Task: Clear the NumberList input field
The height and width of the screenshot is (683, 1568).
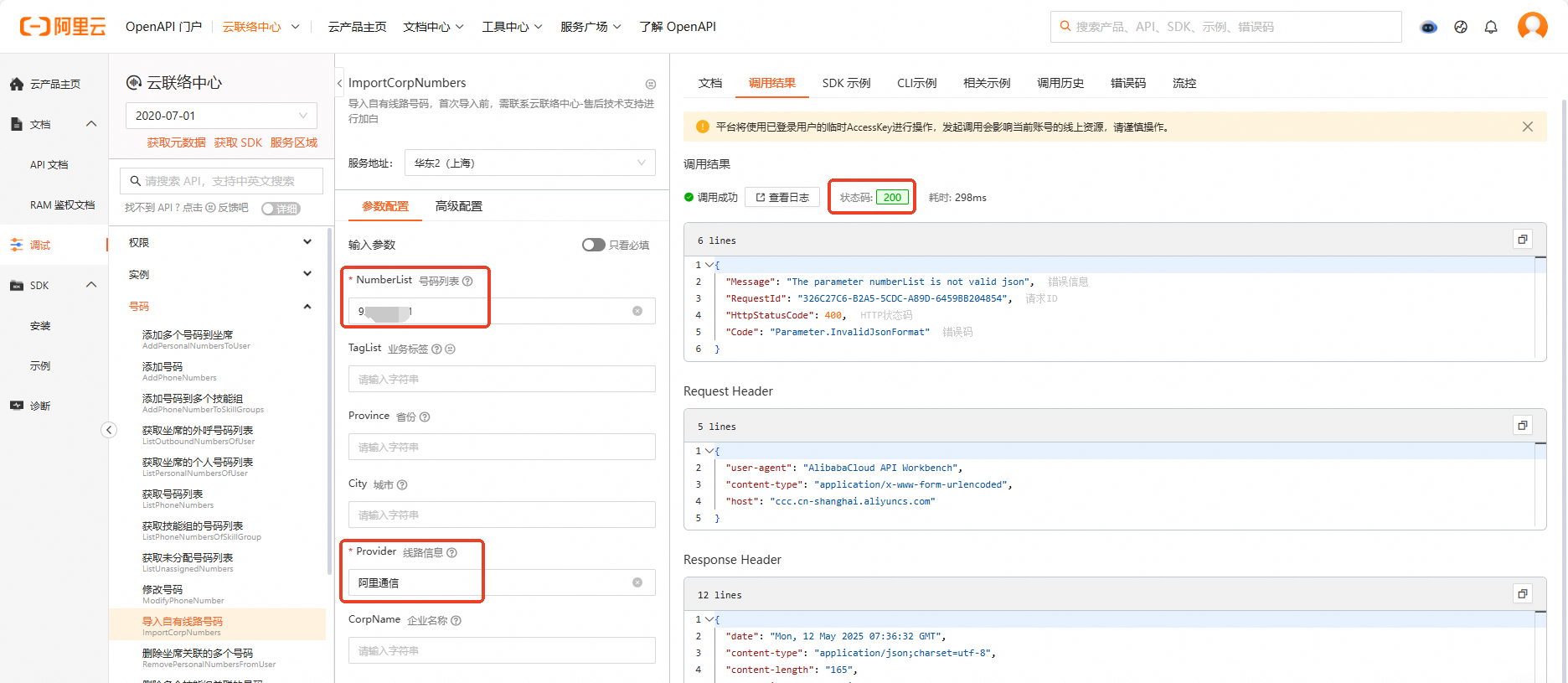Action: click(x=637, y=311)
